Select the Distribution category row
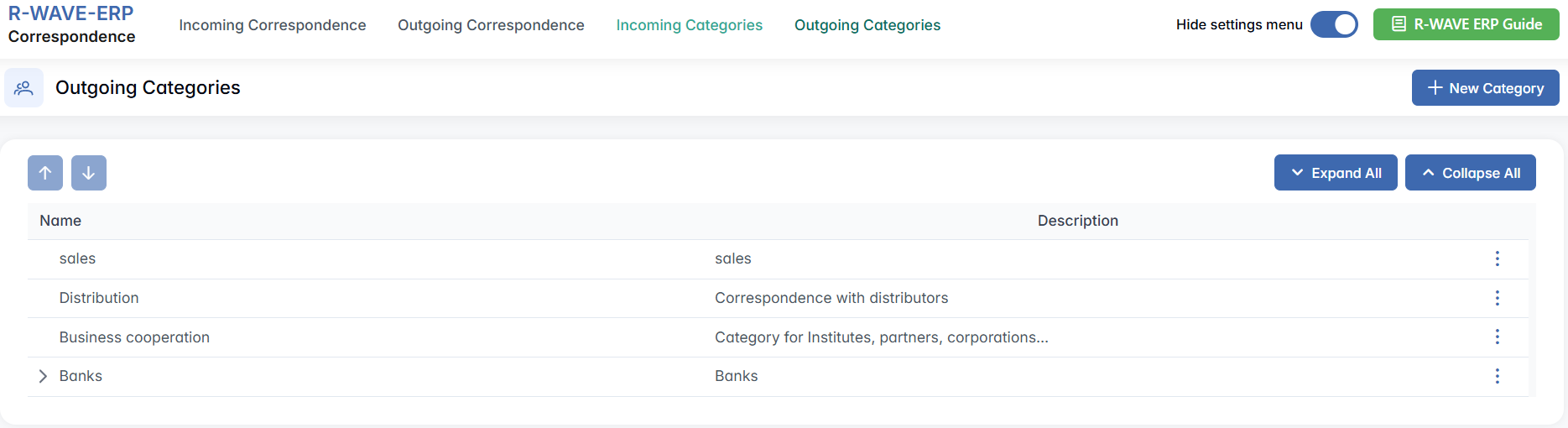The width and height of the screenshot is (1568, 428). point(99,298)
